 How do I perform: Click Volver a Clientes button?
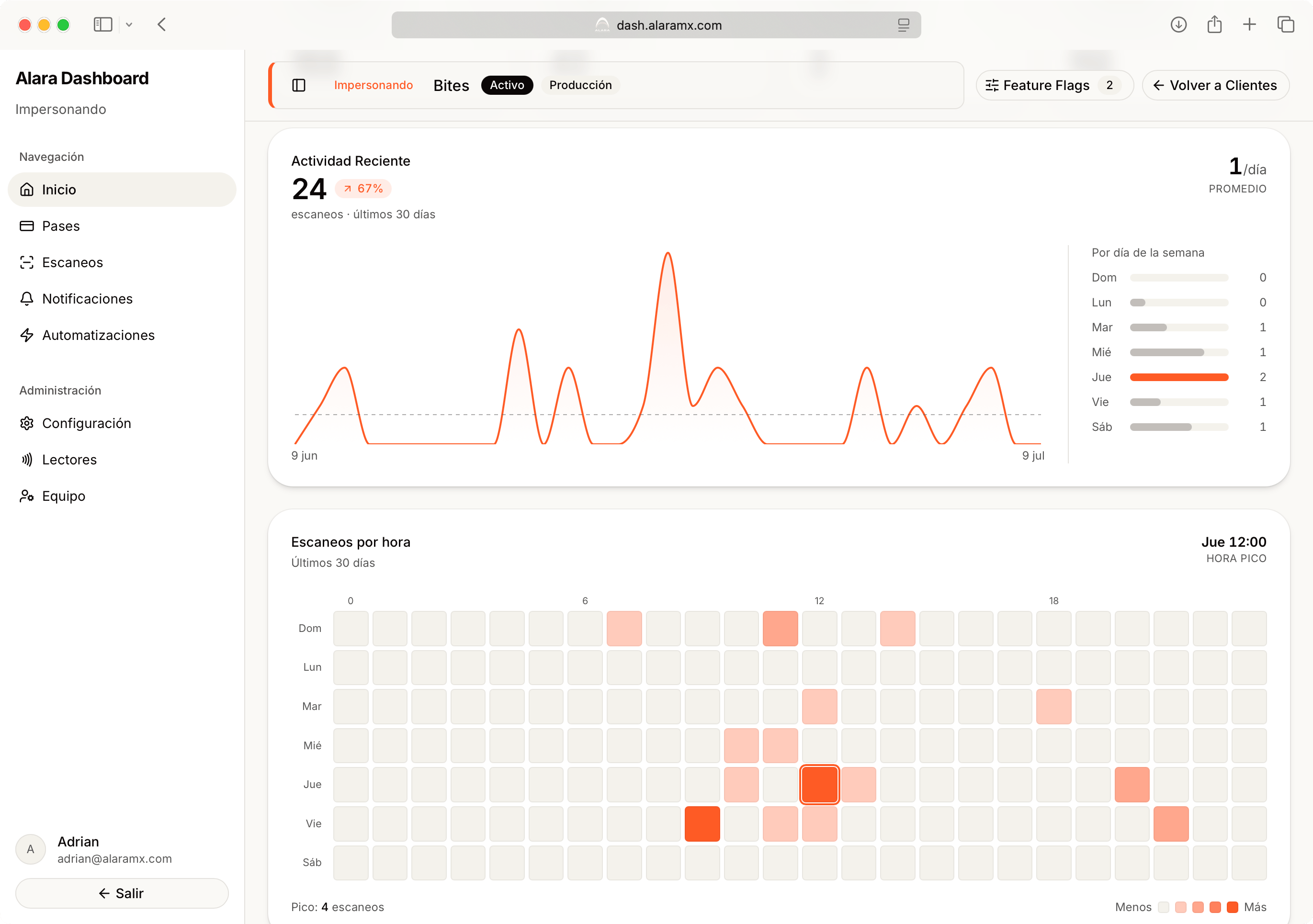pos(1215,85)
